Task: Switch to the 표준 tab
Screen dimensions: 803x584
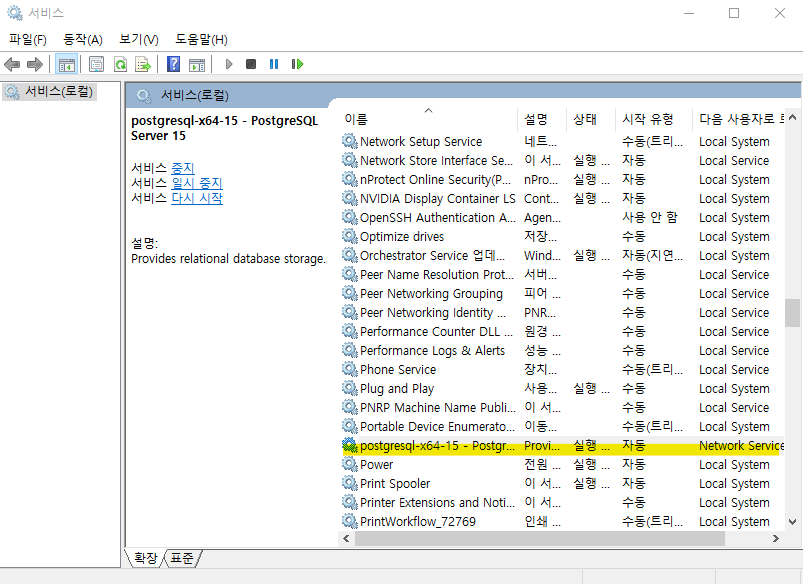Action: coord(182,558)
